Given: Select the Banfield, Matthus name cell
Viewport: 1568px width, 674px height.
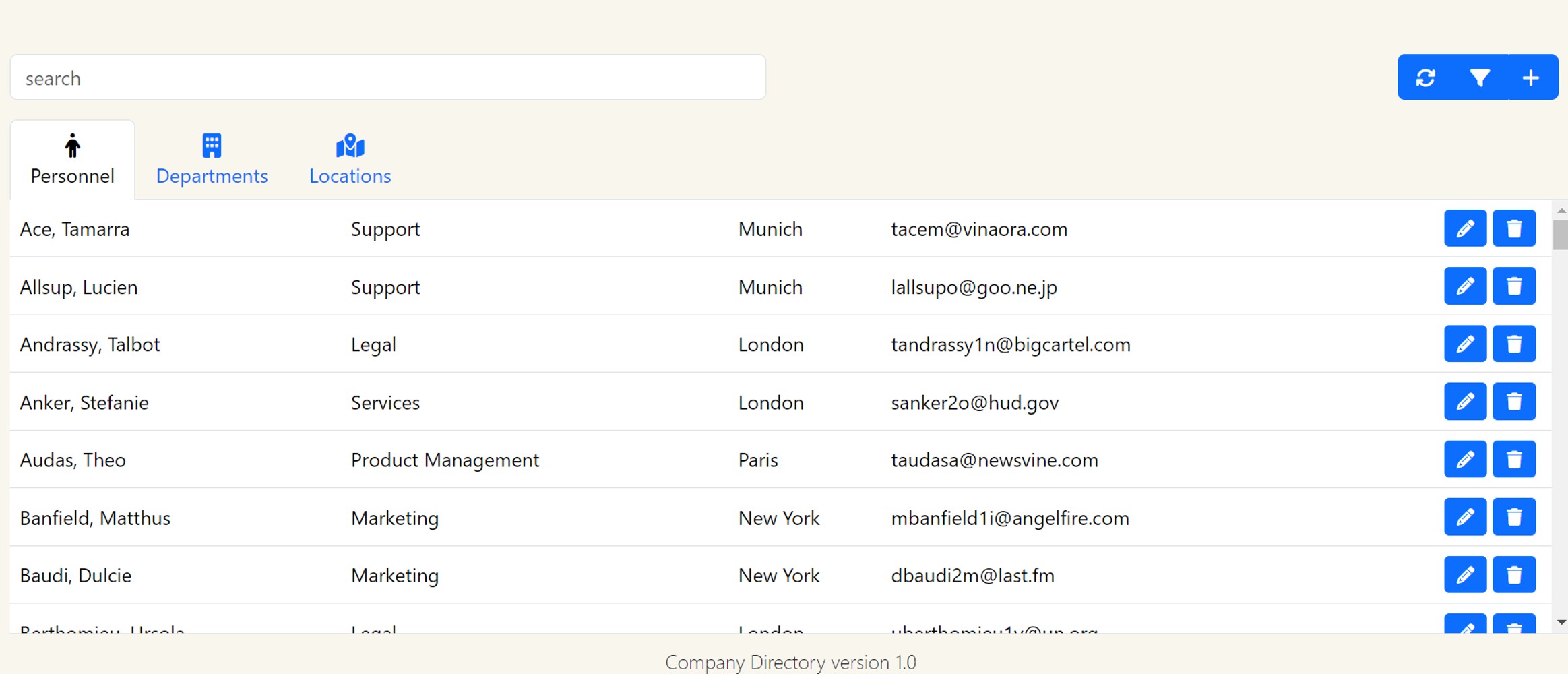Looking at the screenshot, I should point(95,518).
